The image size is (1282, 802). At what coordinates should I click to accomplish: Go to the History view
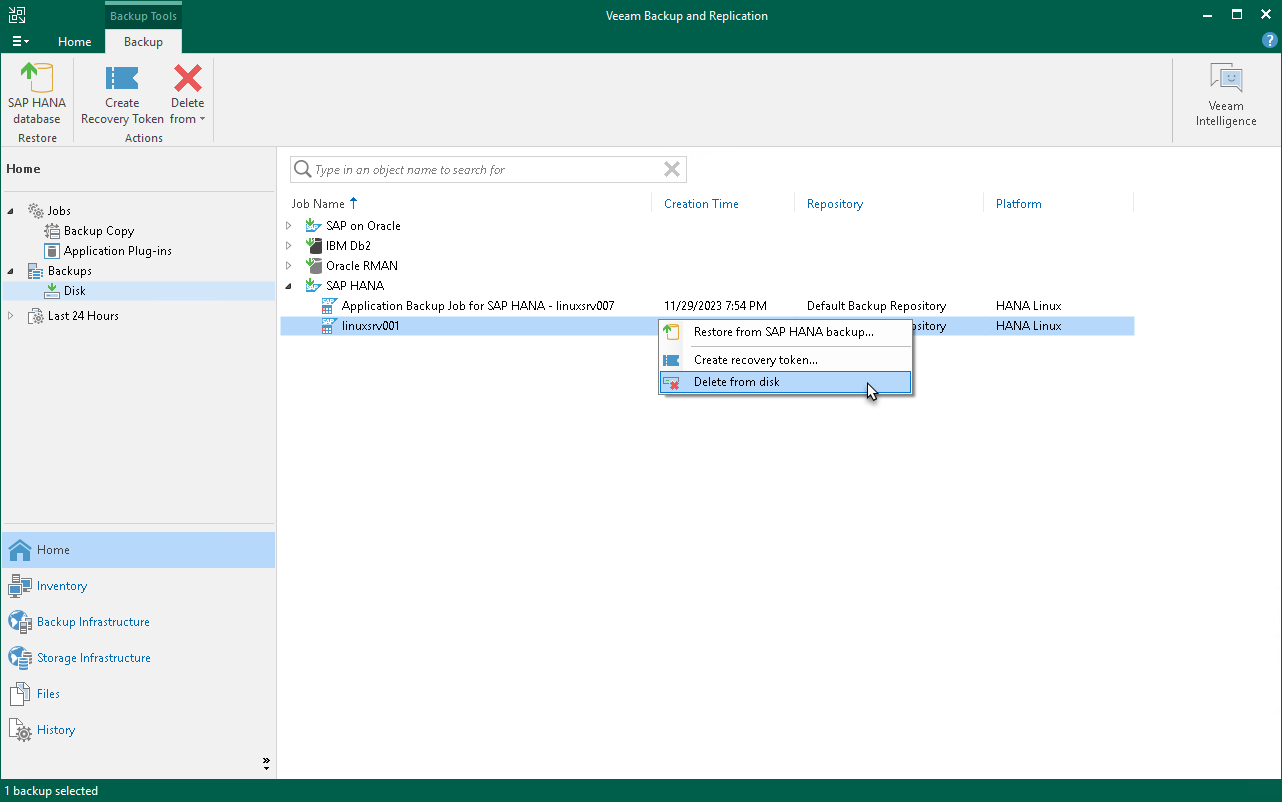pos(55,730)
